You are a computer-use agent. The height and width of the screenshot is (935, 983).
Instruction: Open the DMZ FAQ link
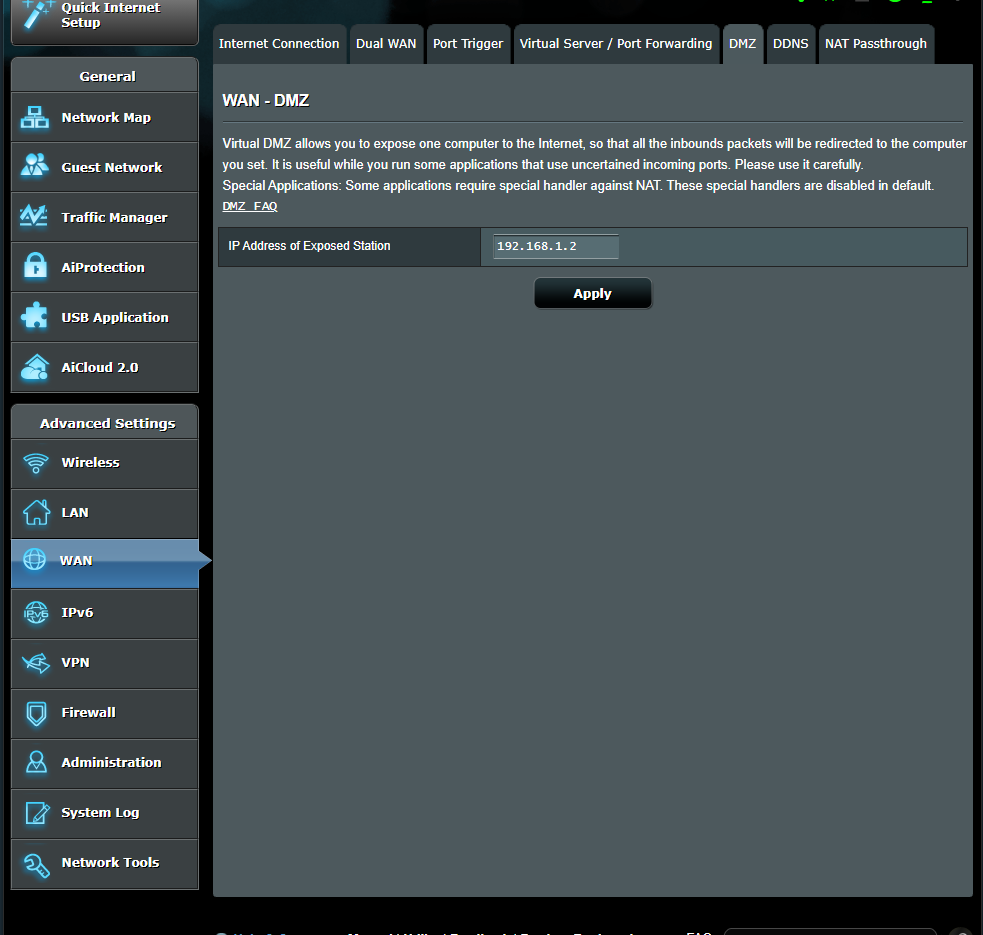[x=250, y=206]
